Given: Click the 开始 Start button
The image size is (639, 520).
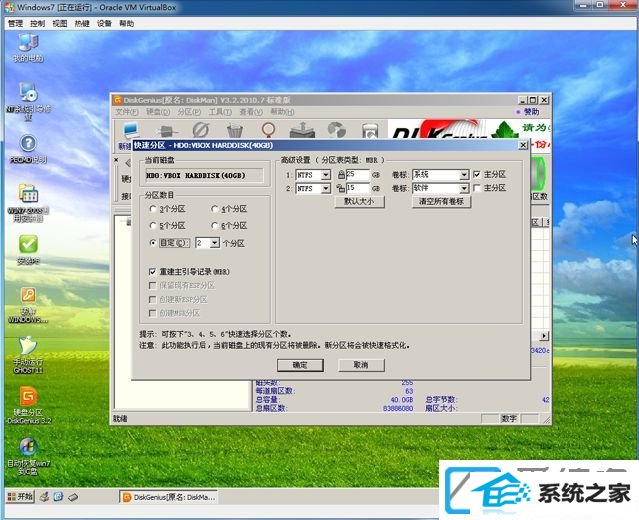Looking at the screenshot, I should [x=20, y=497].
